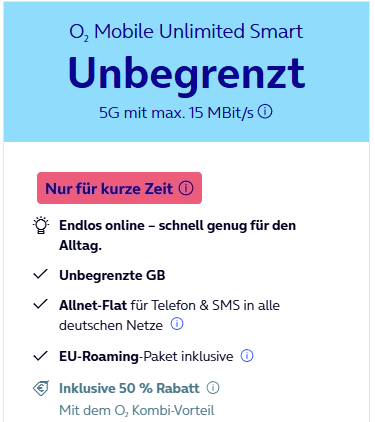Click the lightbulb icon
The width and height of the screenshot is (375, 422).
(x=41, y=226)
